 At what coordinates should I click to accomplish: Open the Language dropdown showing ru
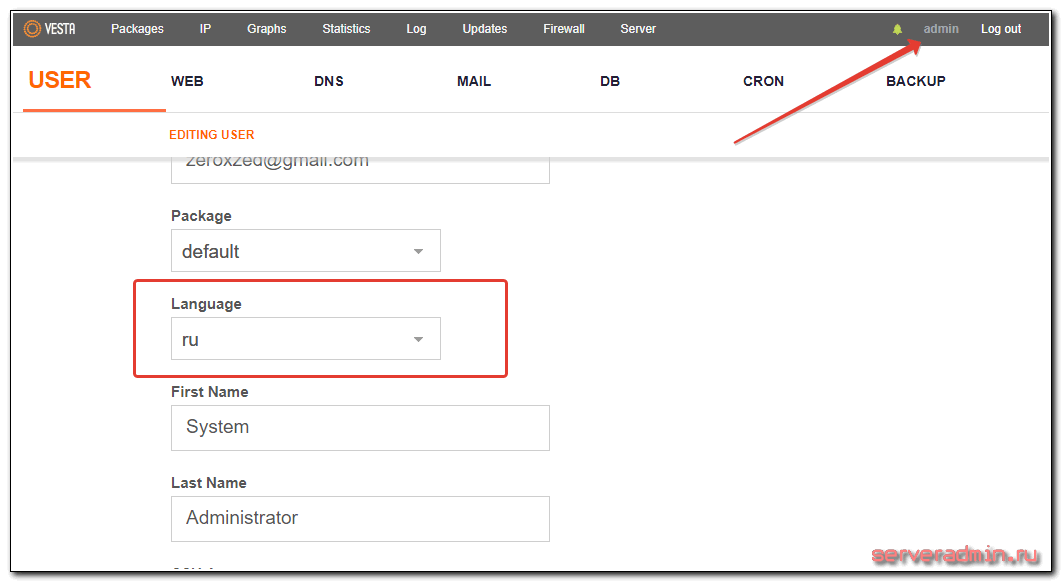click(306, 339)
